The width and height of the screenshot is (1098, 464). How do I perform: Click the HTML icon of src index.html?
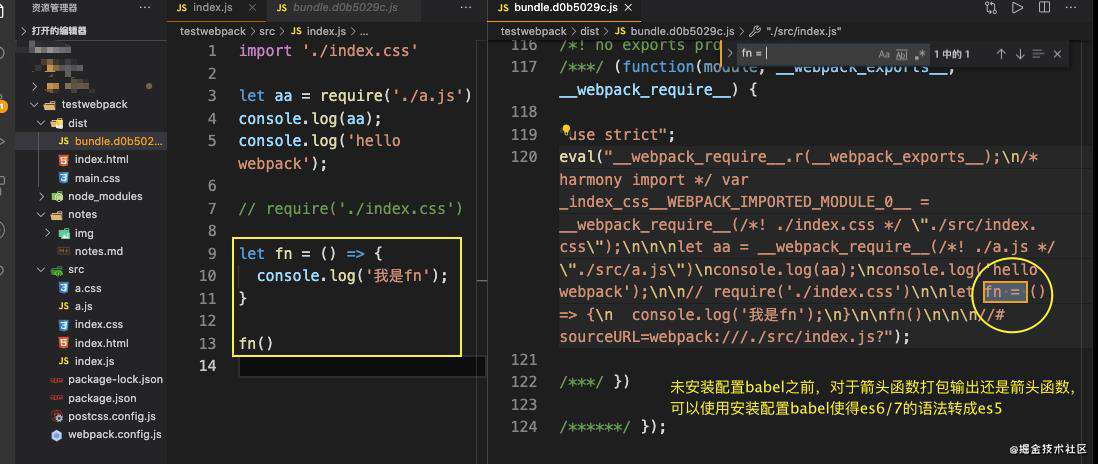64,343
